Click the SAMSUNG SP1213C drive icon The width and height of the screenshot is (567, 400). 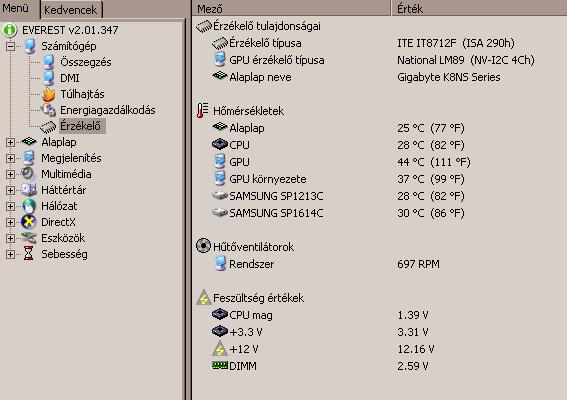click(x=219, y=196)
